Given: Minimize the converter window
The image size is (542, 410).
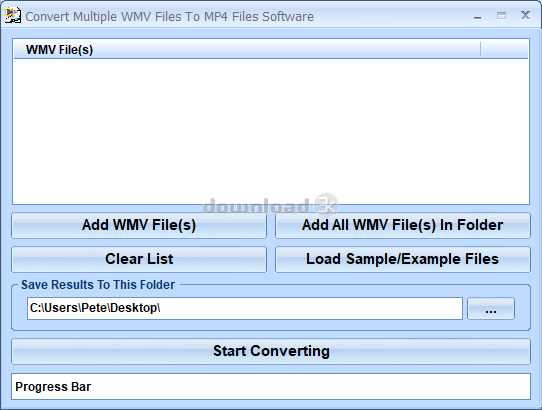Looking at the screenshot, I should tap(477, 17).
